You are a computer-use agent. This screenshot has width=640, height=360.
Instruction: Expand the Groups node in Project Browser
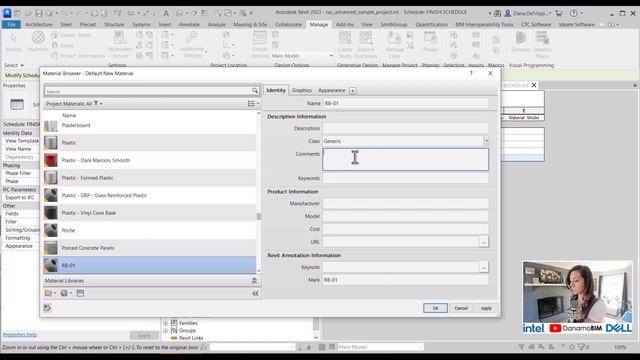pos(166,331)
